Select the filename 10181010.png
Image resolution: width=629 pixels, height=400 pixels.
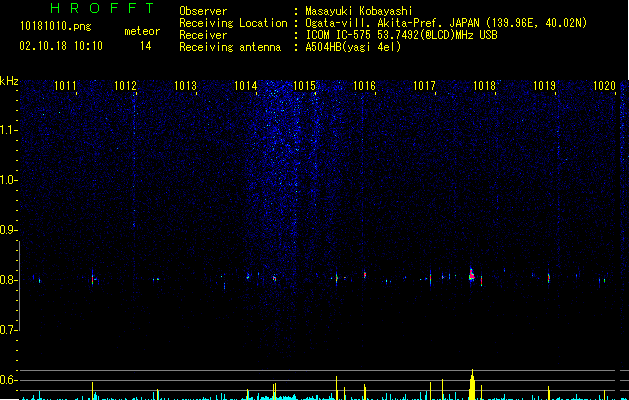coord(56,27)
